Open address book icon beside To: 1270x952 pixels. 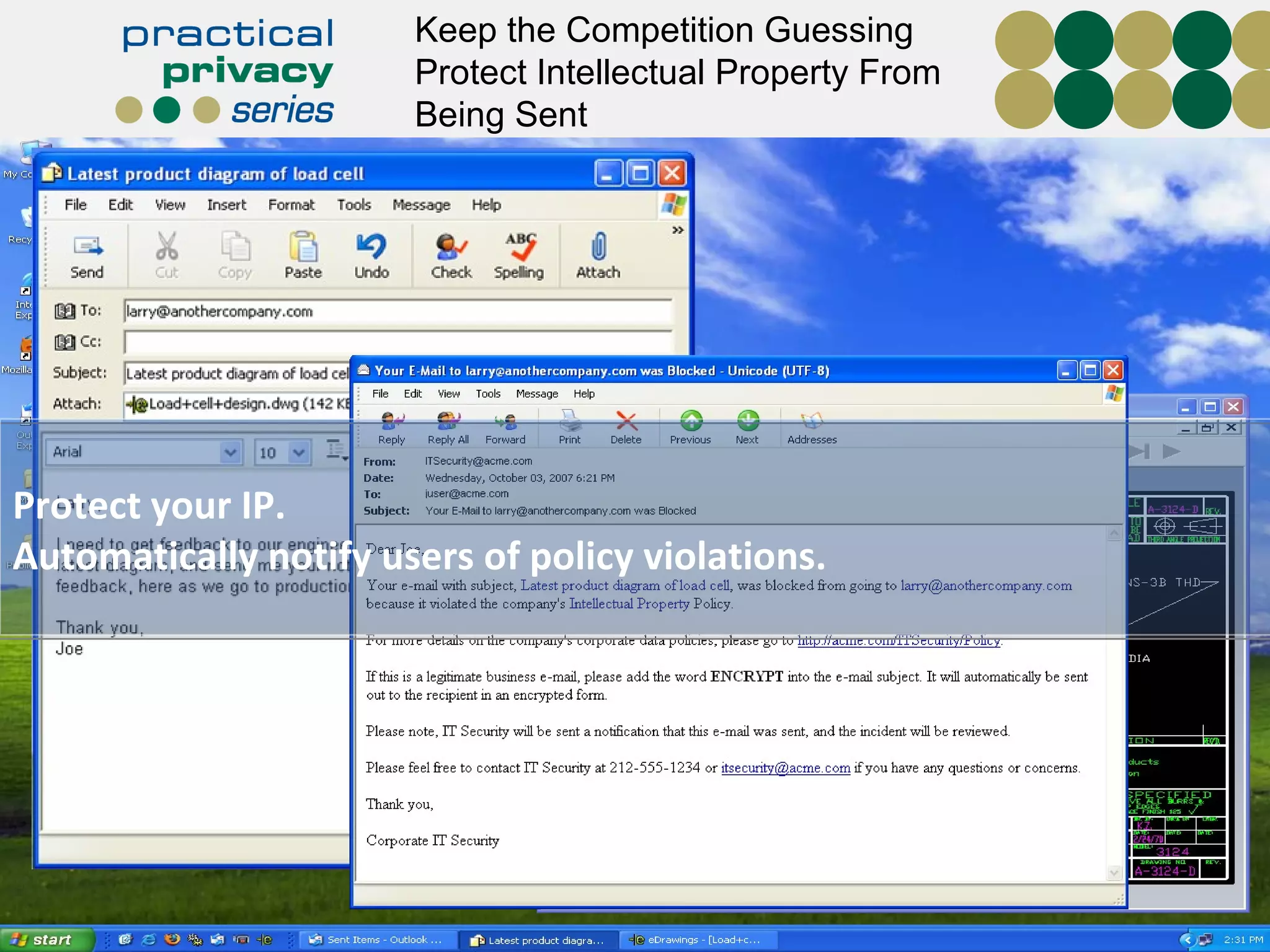coord(64,311)
